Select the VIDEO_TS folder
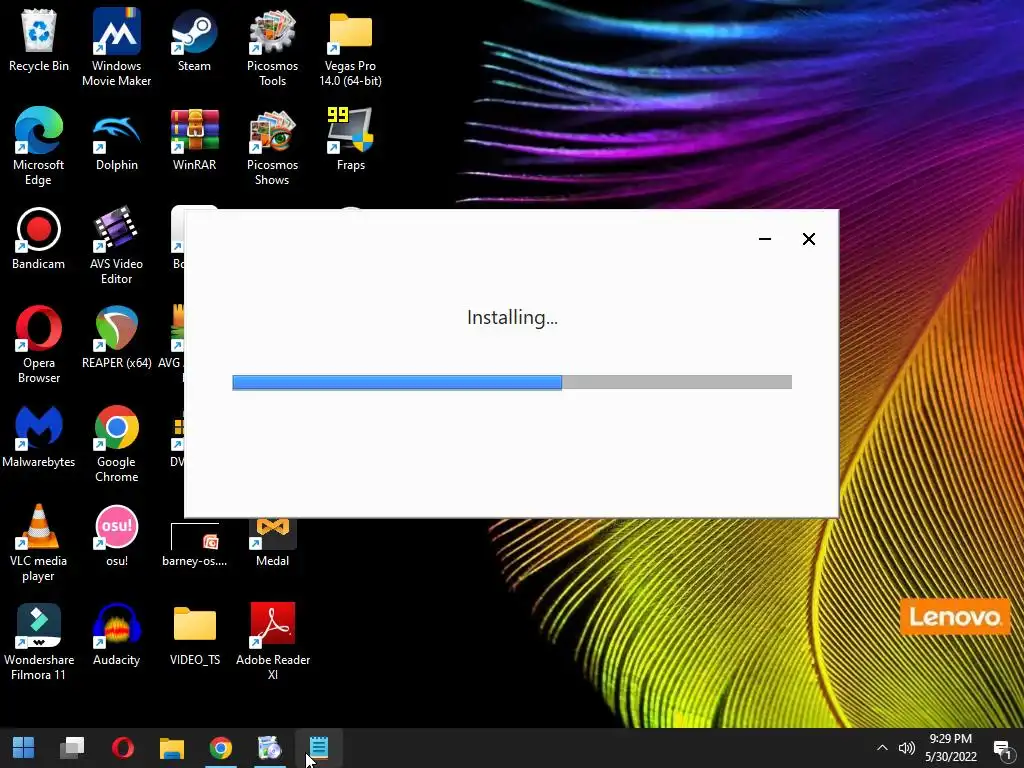The width and height of the screenshot is (1024, 768). pyautogui.click(x=194, y=635)
